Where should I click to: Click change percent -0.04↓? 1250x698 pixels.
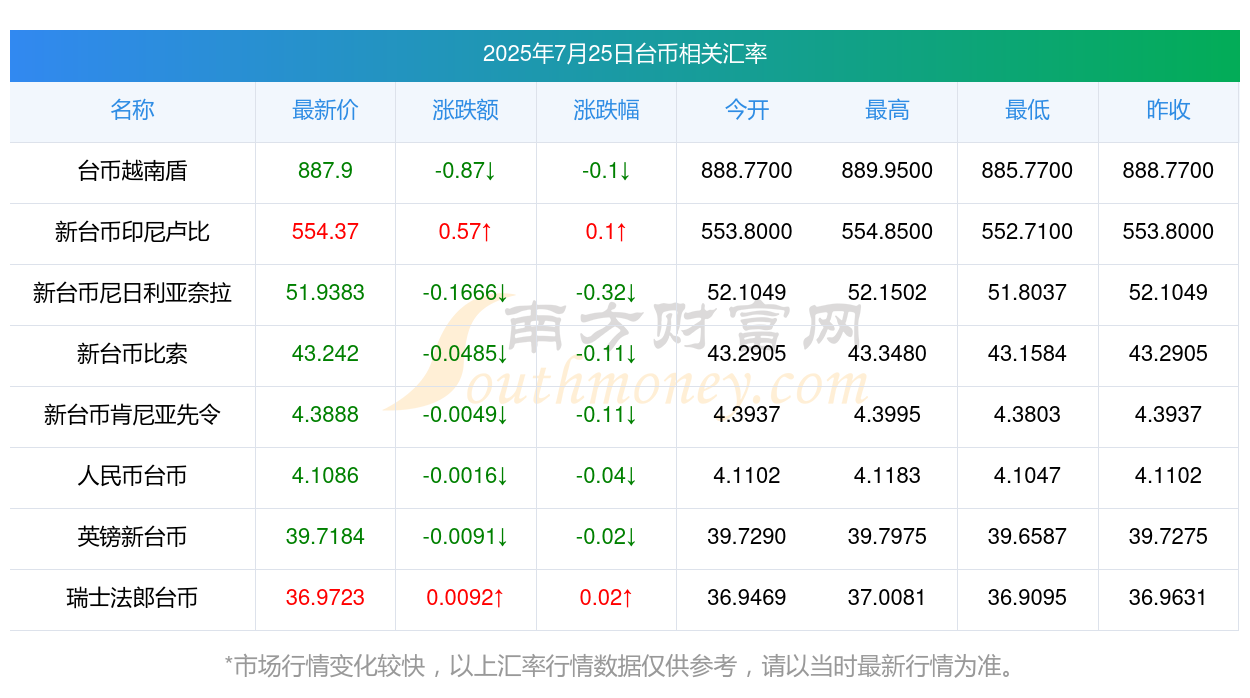tap(606, 476)
